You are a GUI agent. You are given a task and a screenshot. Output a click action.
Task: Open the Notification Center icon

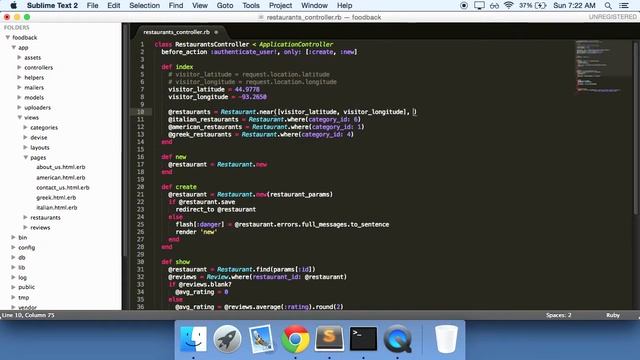pyautogui.click(x=624, y=5)
